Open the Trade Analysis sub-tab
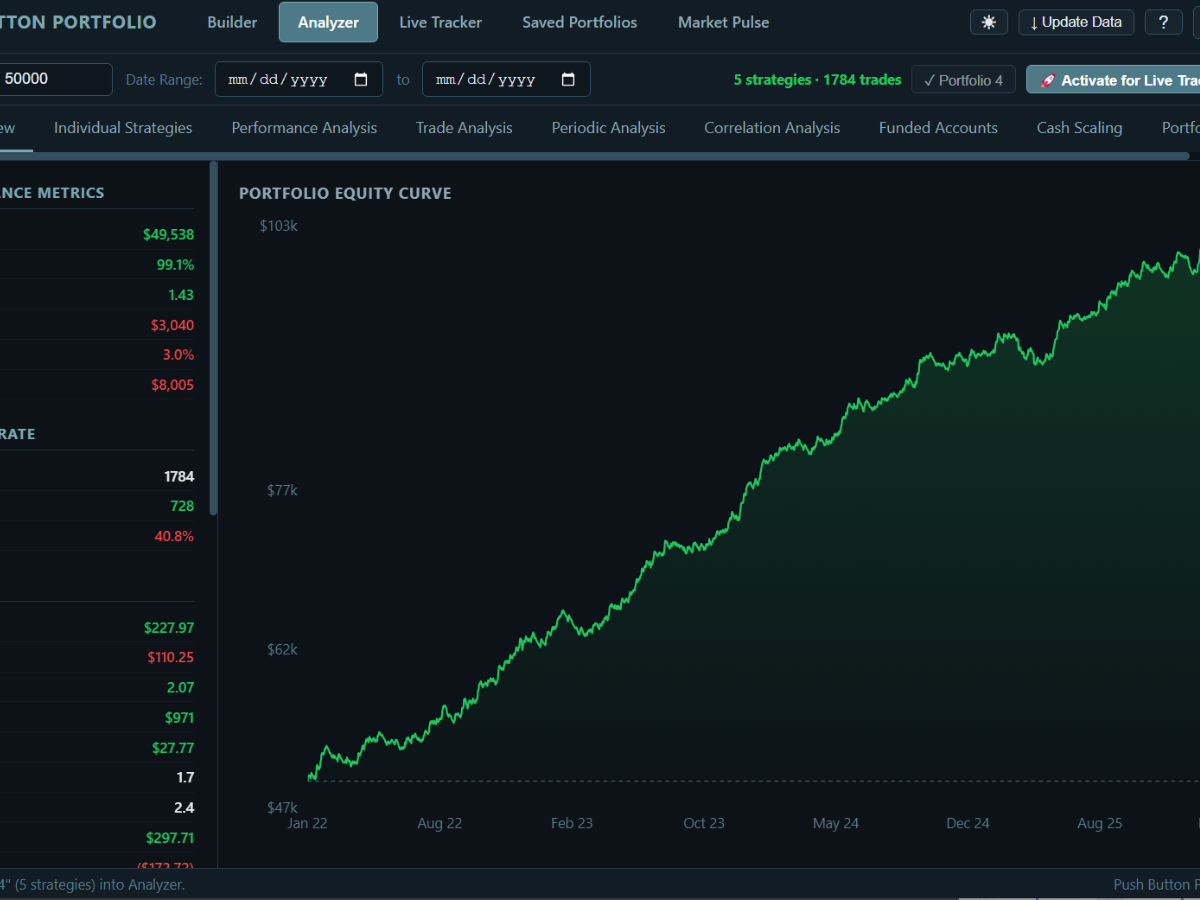The image size is (1200, 900). [464, 128]
